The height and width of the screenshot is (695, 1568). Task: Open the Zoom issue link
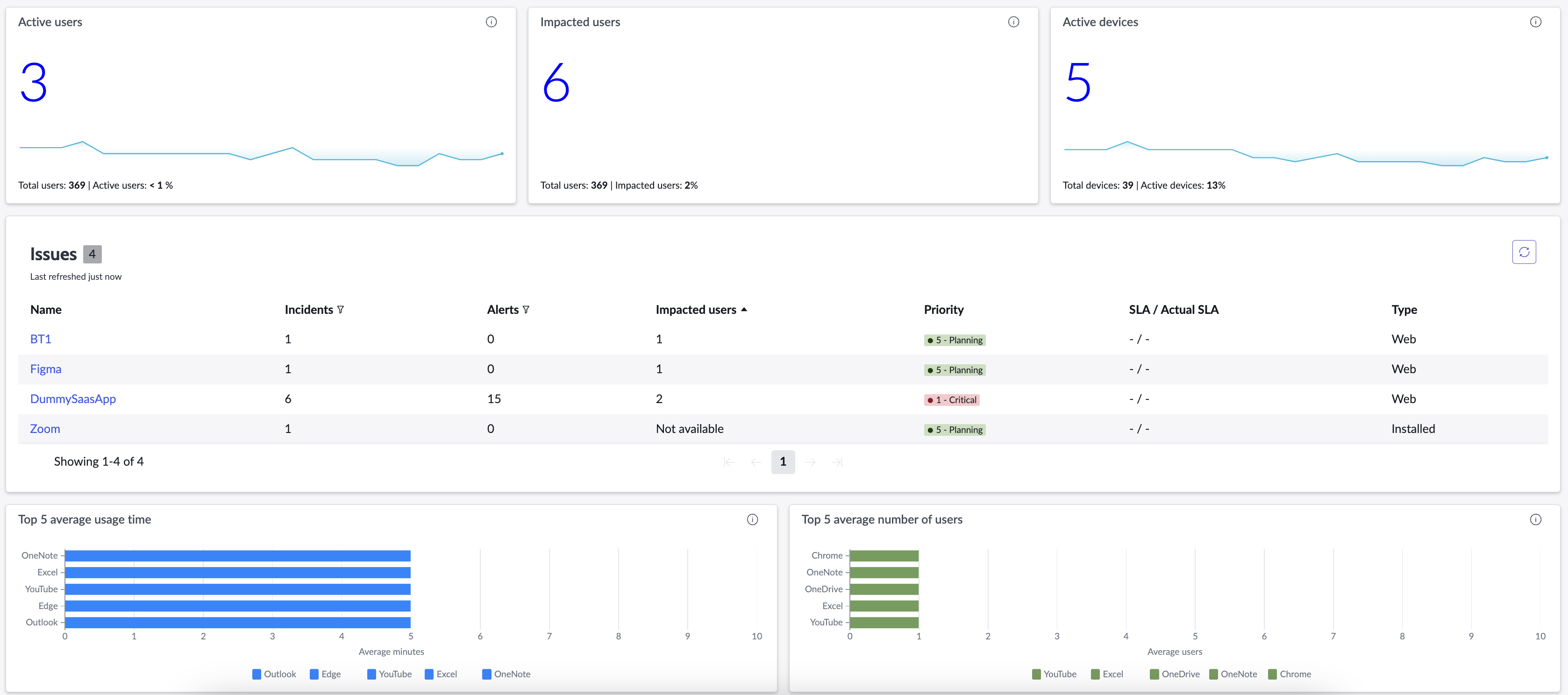[x=45, y=428]
